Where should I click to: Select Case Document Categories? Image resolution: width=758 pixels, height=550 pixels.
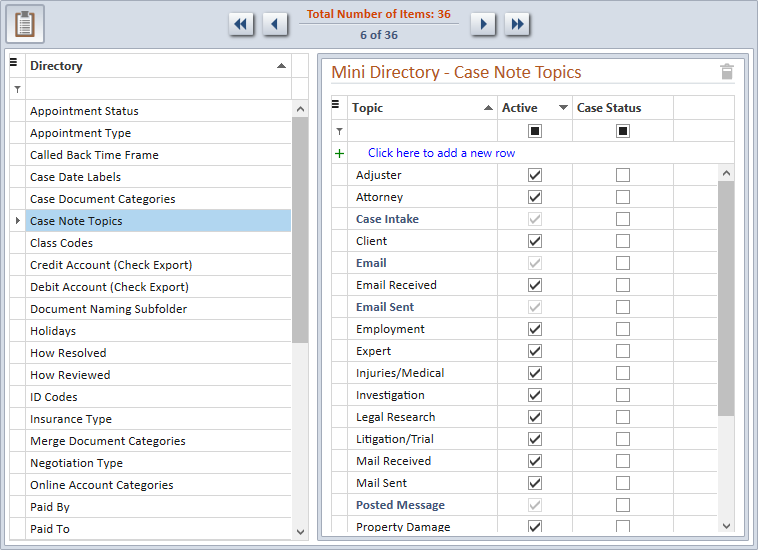coord(158,199)
